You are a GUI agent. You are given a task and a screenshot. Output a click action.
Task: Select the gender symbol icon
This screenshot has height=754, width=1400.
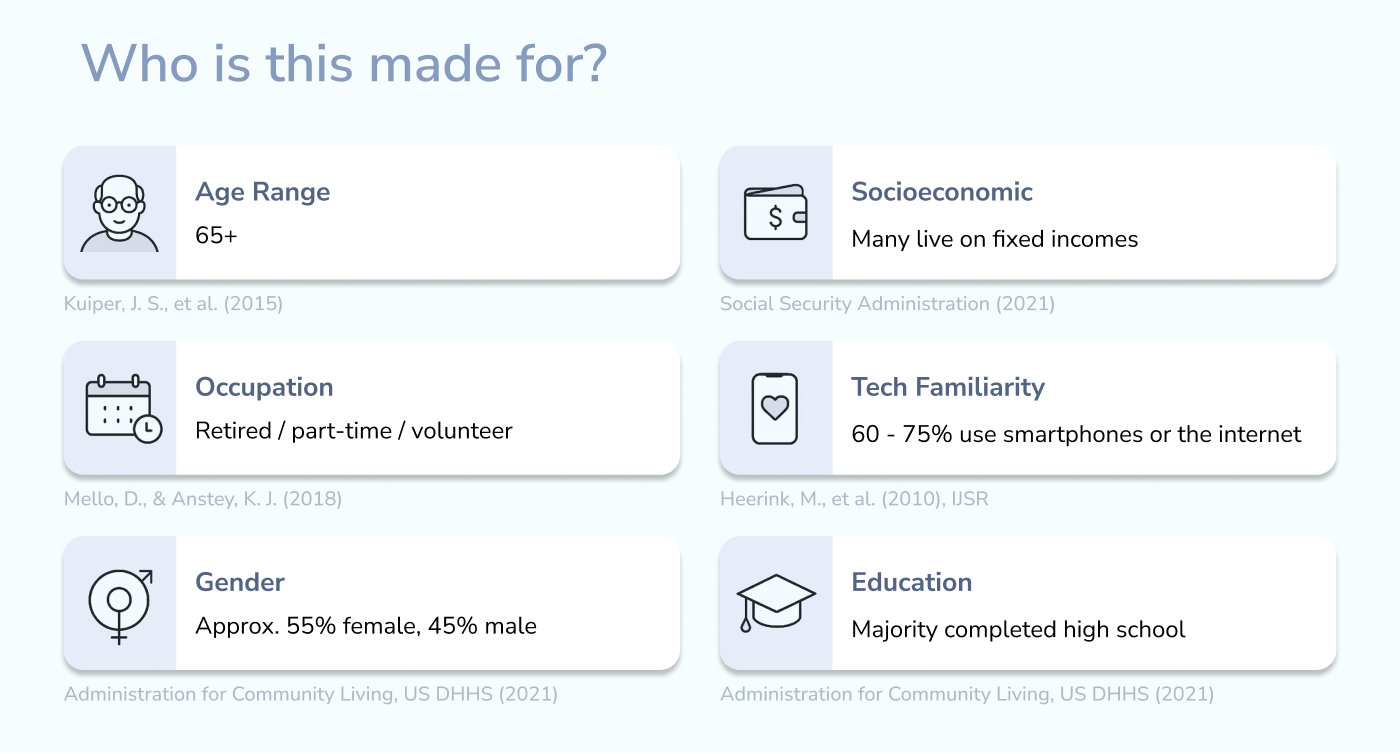point(120,604)
